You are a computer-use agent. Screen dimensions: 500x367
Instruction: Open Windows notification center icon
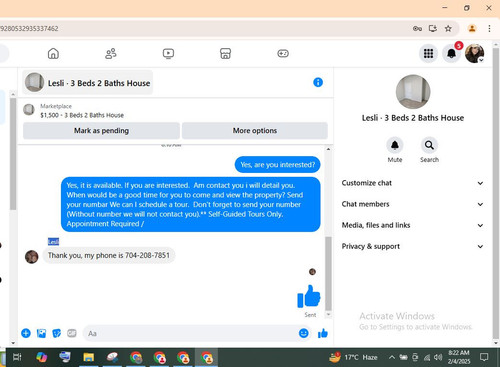[x=484, y=357]
